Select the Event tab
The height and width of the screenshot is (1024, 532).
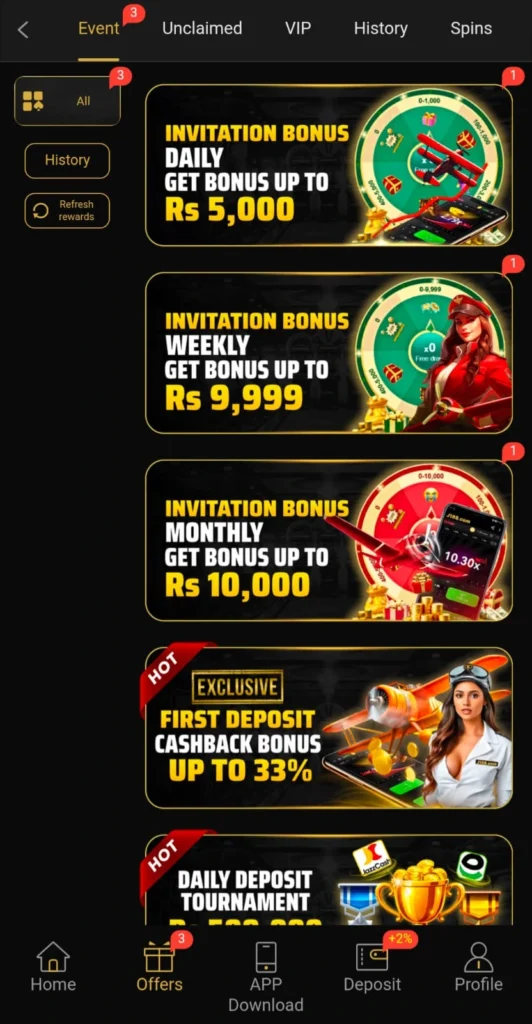coord(99,29)
